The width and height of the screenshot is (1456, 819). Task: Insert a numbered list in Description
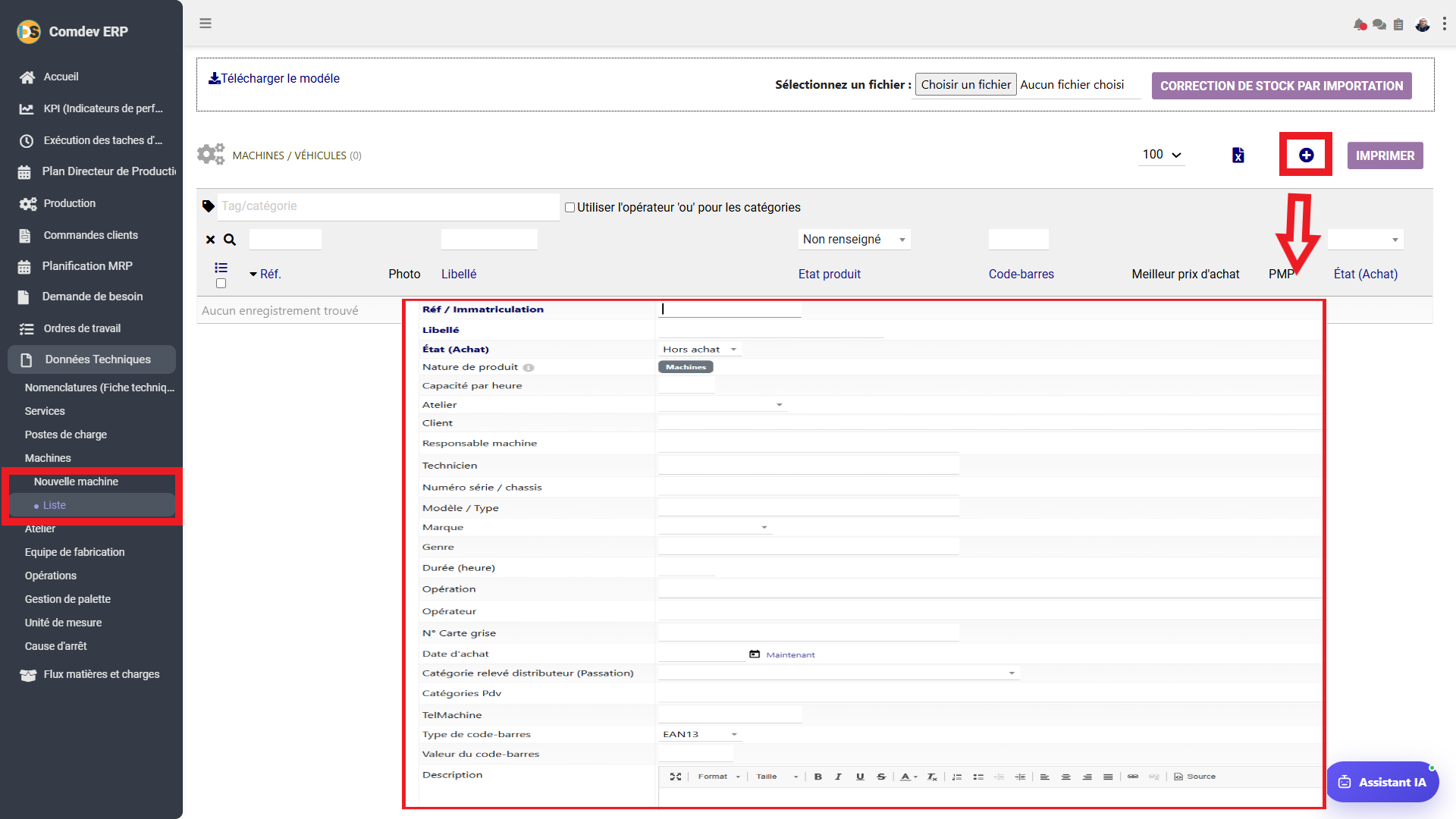coord(957,777)
